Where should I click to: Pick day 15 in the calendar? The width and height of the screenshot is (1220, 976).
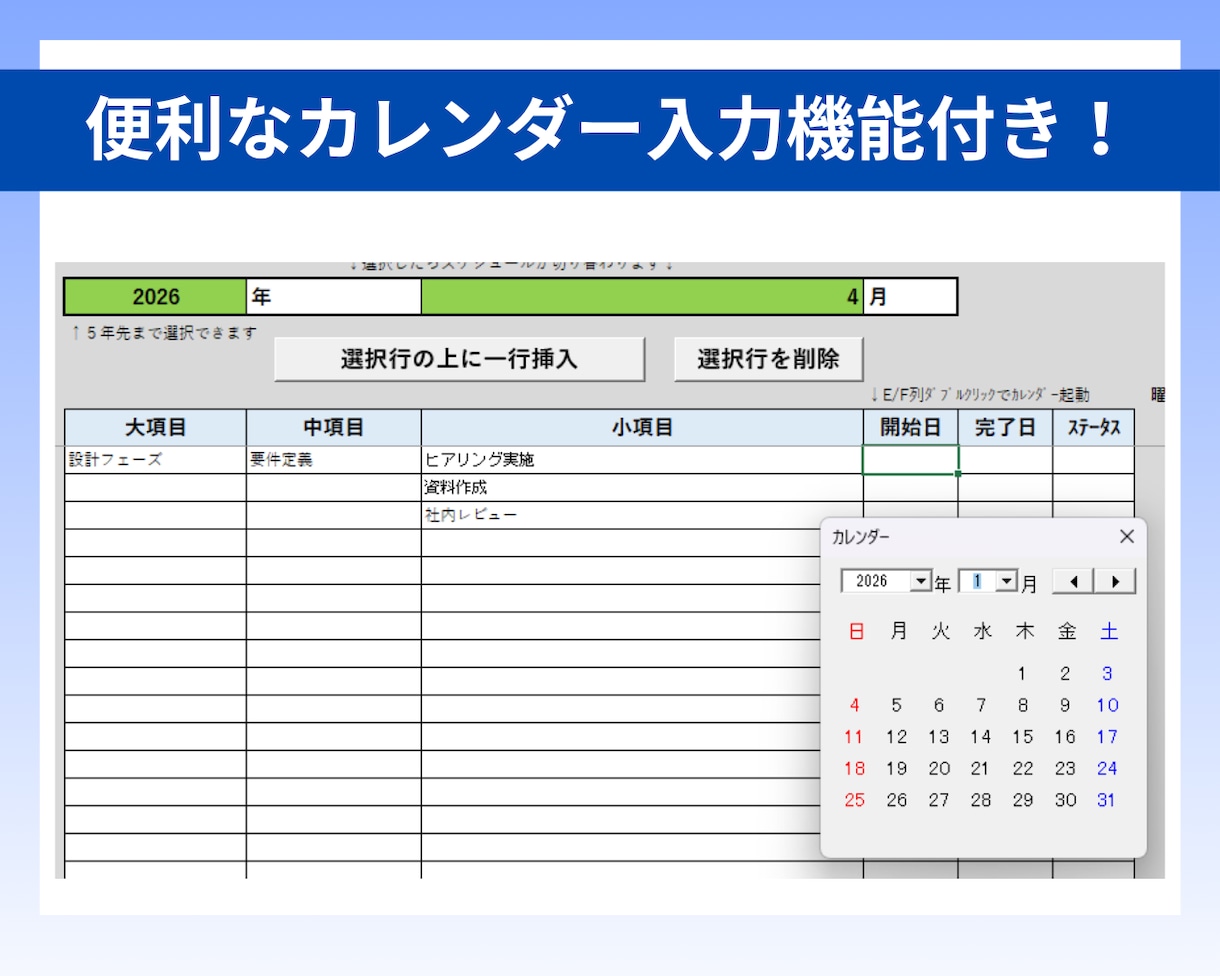coord(1023,737)
